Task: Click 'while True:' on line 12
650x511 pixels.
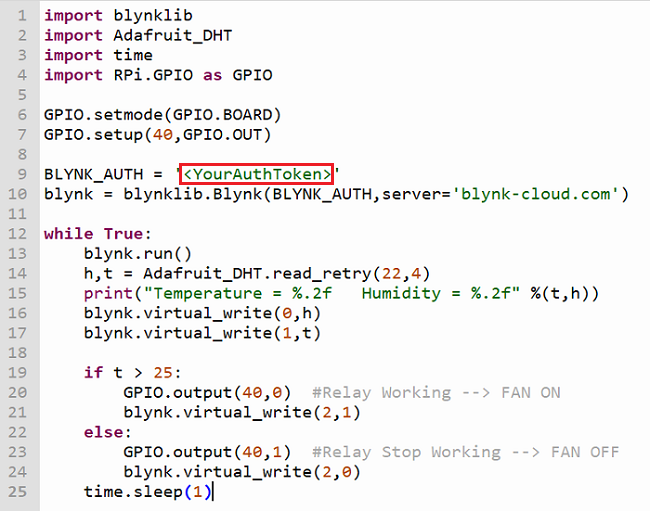Action: (x=98, y=234)
